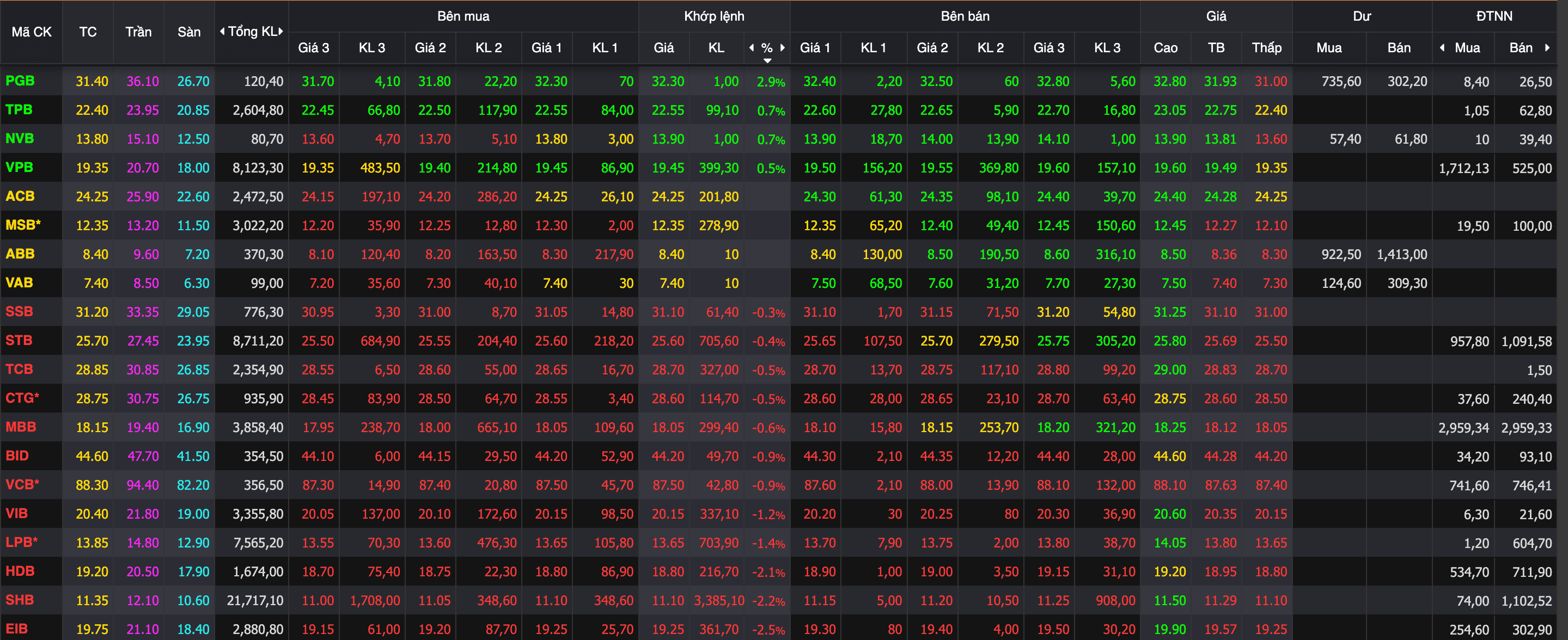Open the PGB stock symbol
Image resolution: width=1568 pixels, height=640 pixels.
pyautogui.click(x=20, y=81)
